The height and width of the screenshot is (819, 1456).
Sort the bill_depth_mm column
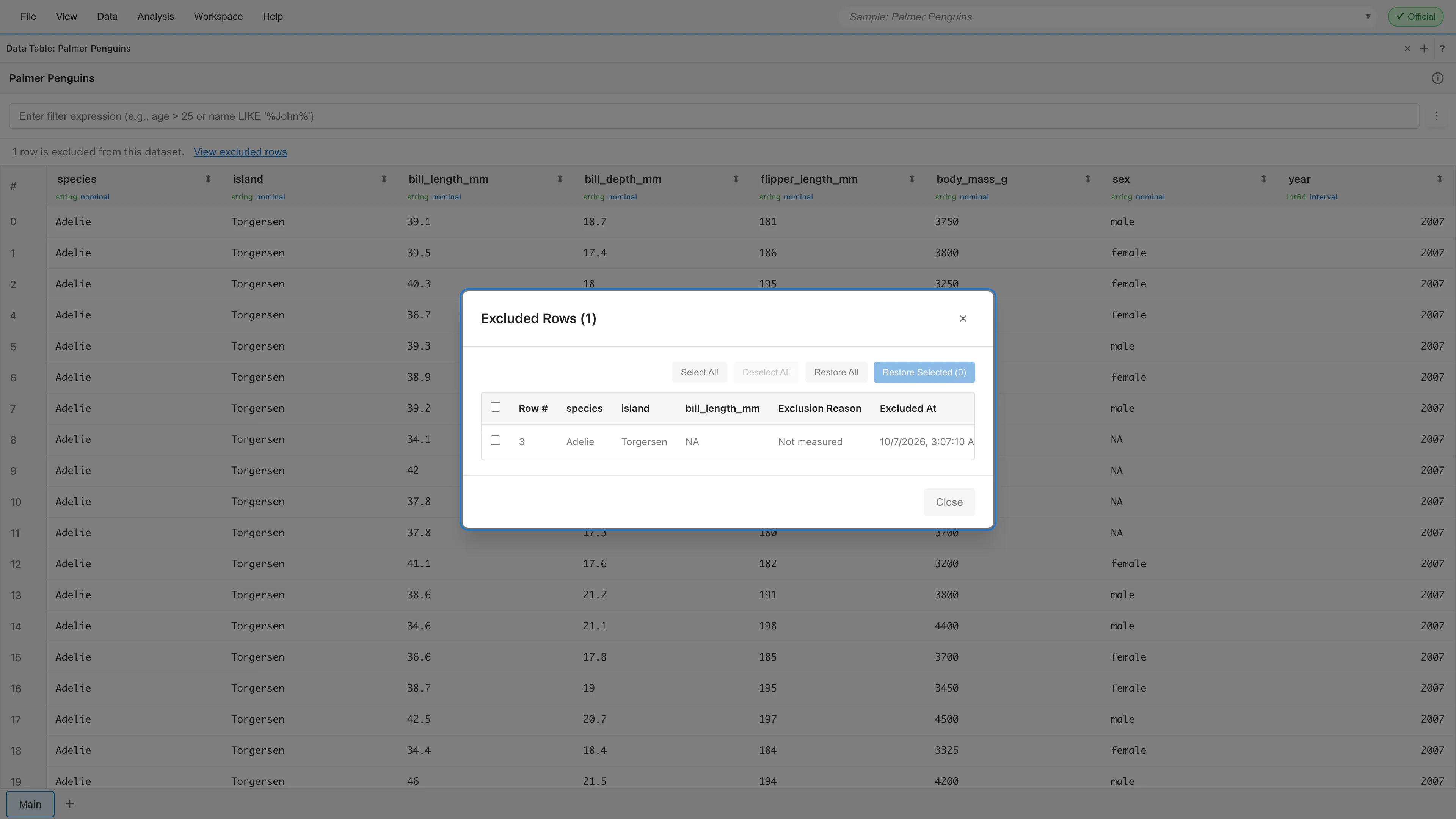coord(735,179)
